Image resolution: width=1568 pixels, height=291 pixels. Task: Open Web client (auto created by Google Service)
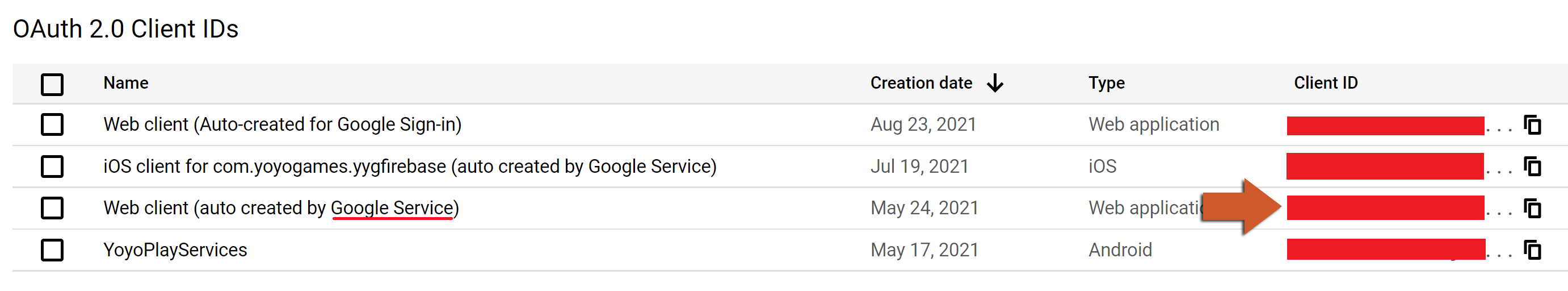point(280,208)
